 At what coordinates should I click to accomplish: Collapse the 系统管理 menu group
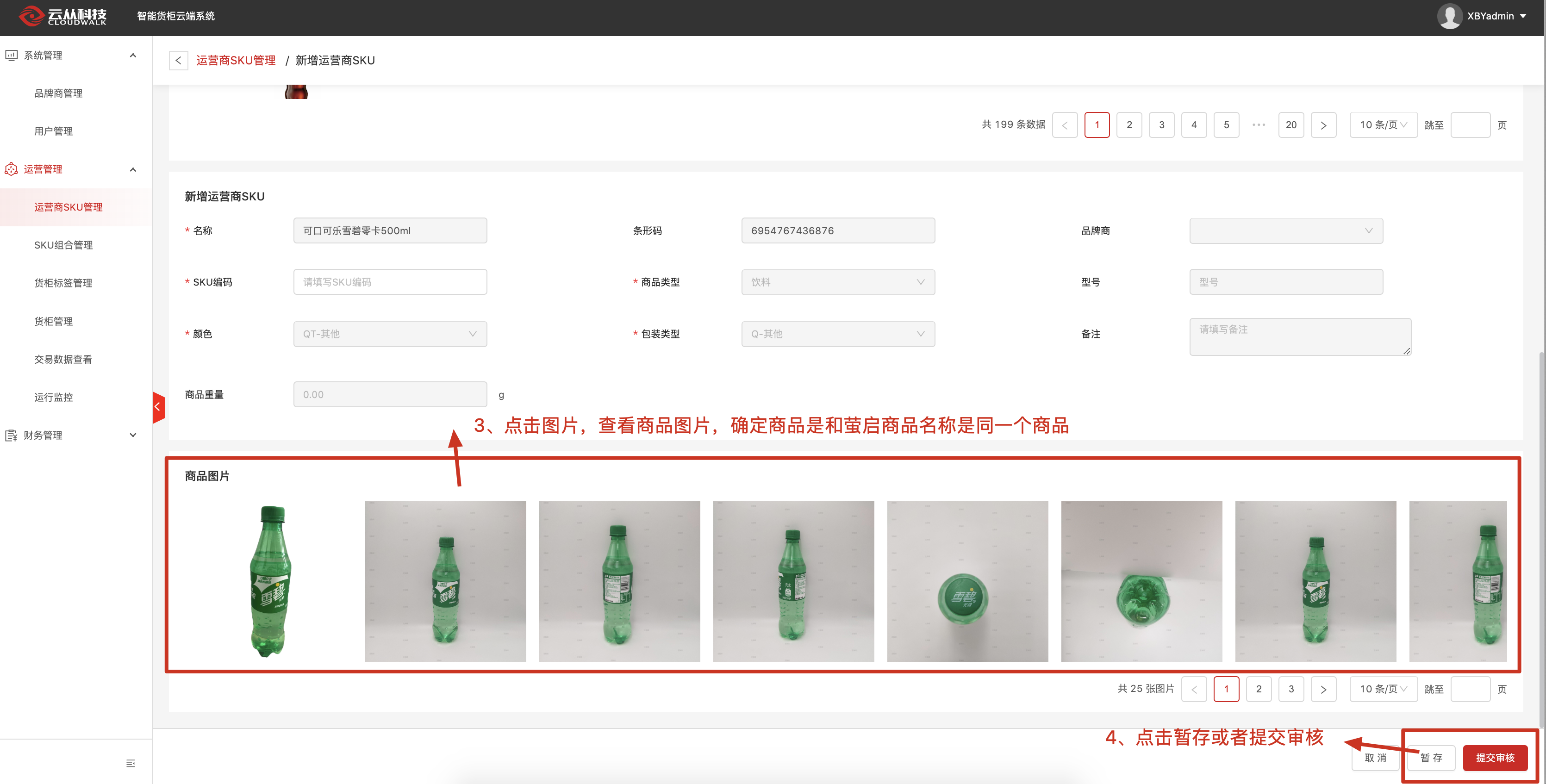(133, 55)
